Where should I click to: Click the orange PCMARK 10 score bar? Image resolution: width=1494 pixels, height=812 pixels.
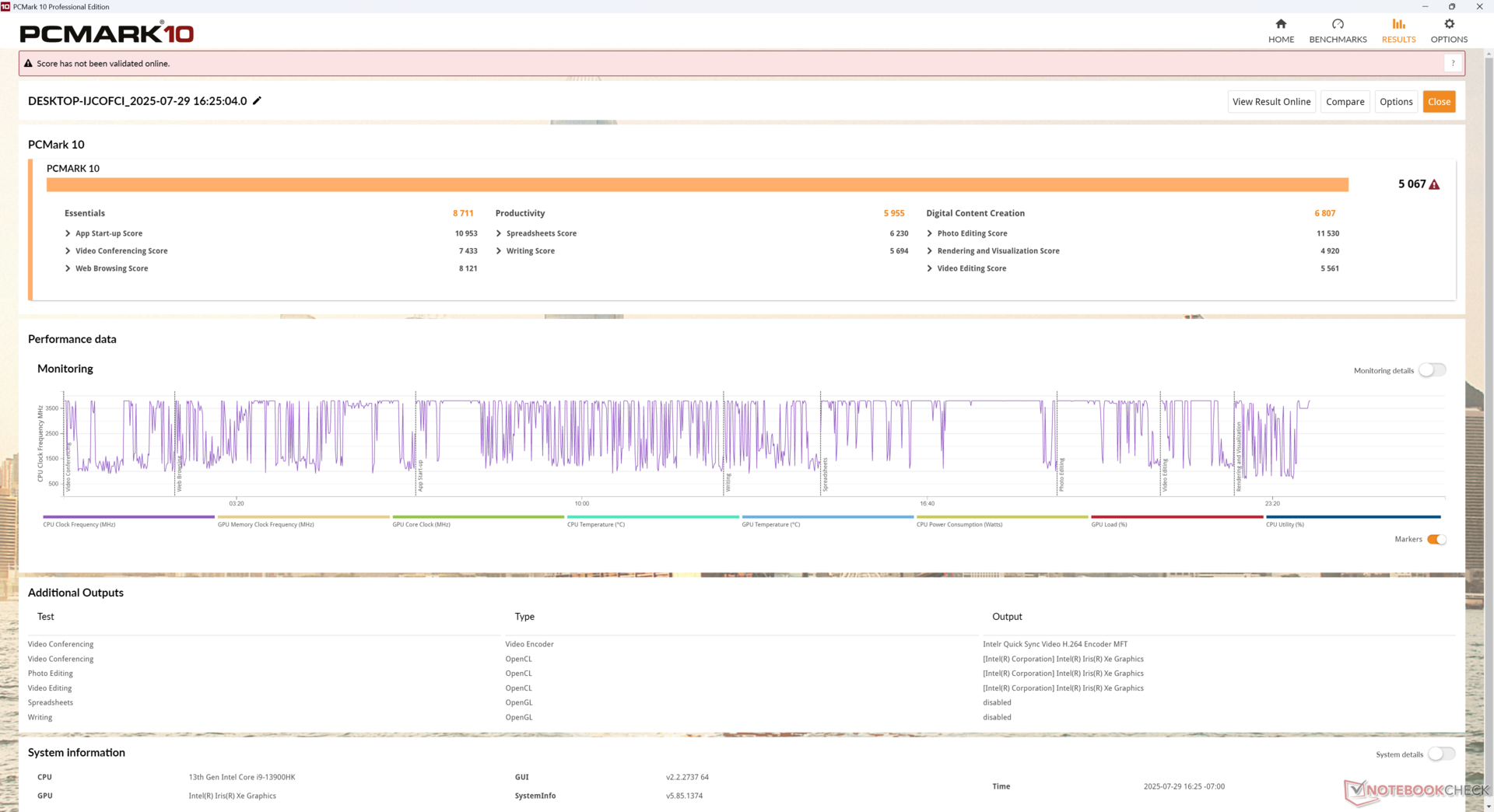click(x=697, y=184)
